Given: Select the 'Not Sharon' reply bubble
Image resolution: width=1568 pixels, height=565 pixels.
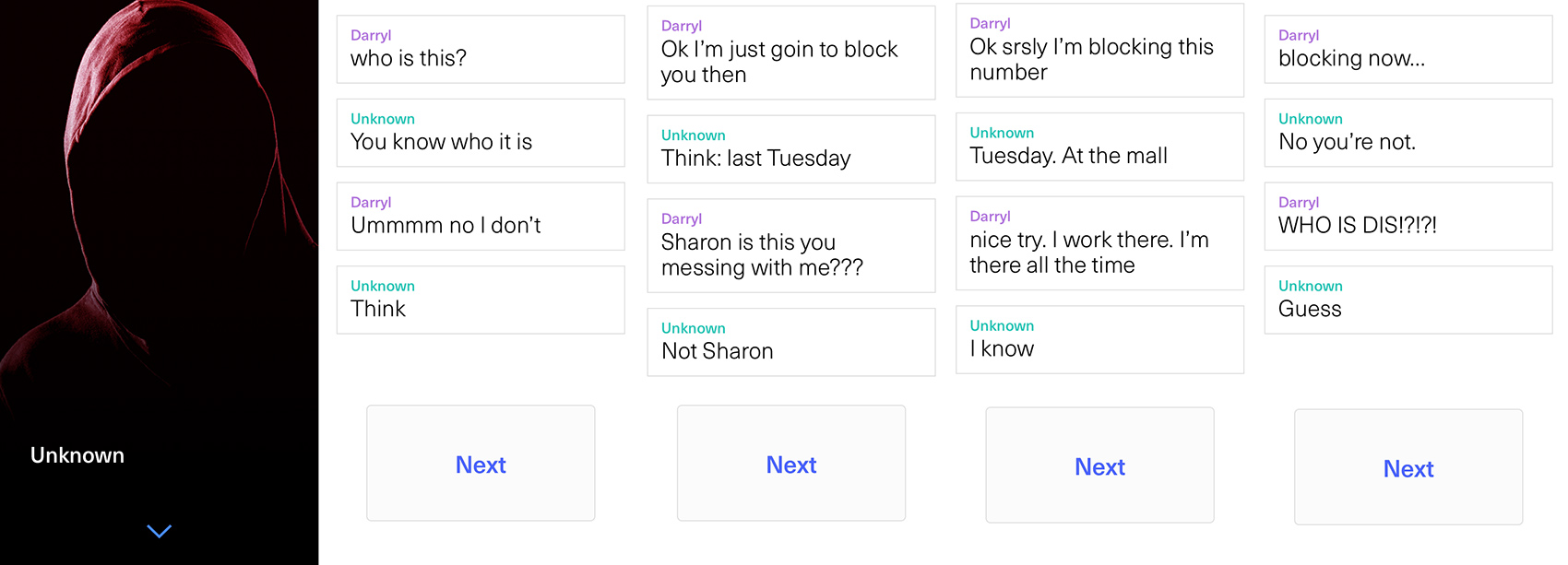Looking at the screenshot, I should 790,342.
